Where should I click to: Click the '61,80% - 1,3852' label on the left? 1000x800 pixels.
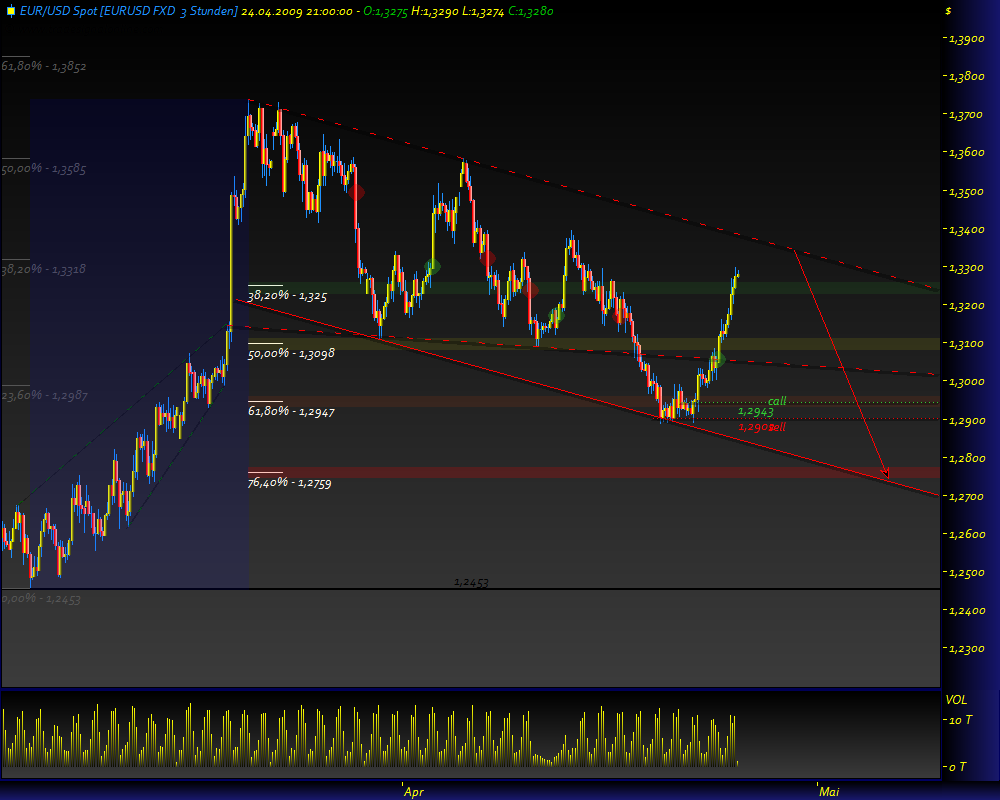(x=45, y=67)
